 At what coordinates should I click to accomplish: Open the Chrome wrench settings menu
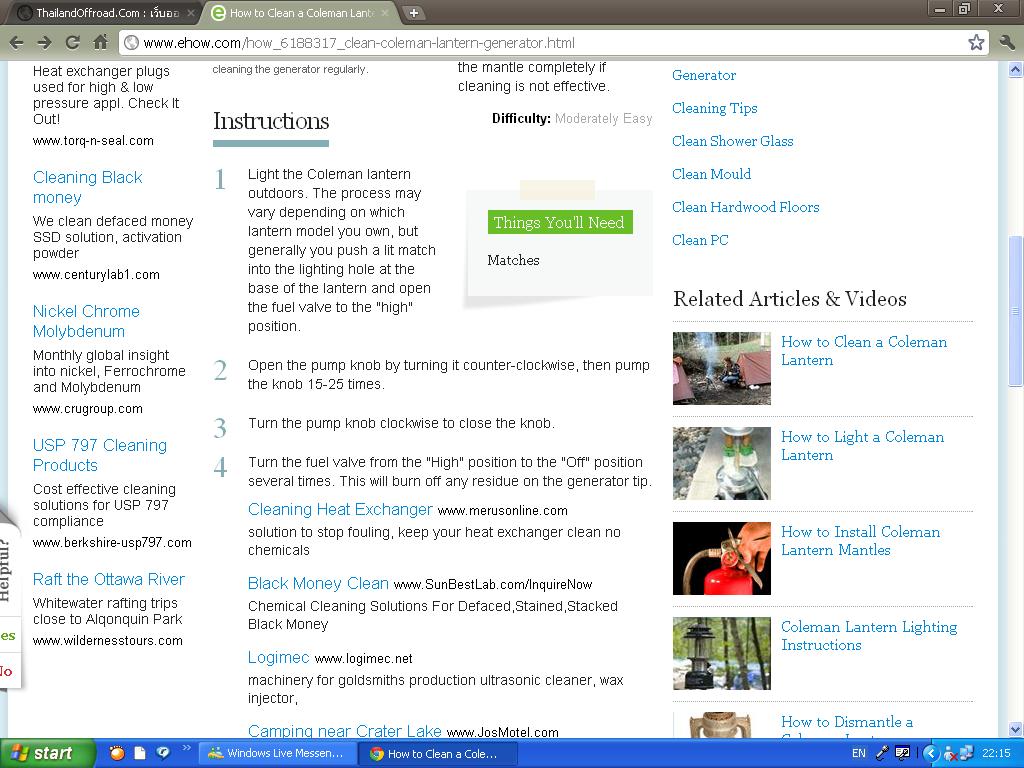point(1006,42)
